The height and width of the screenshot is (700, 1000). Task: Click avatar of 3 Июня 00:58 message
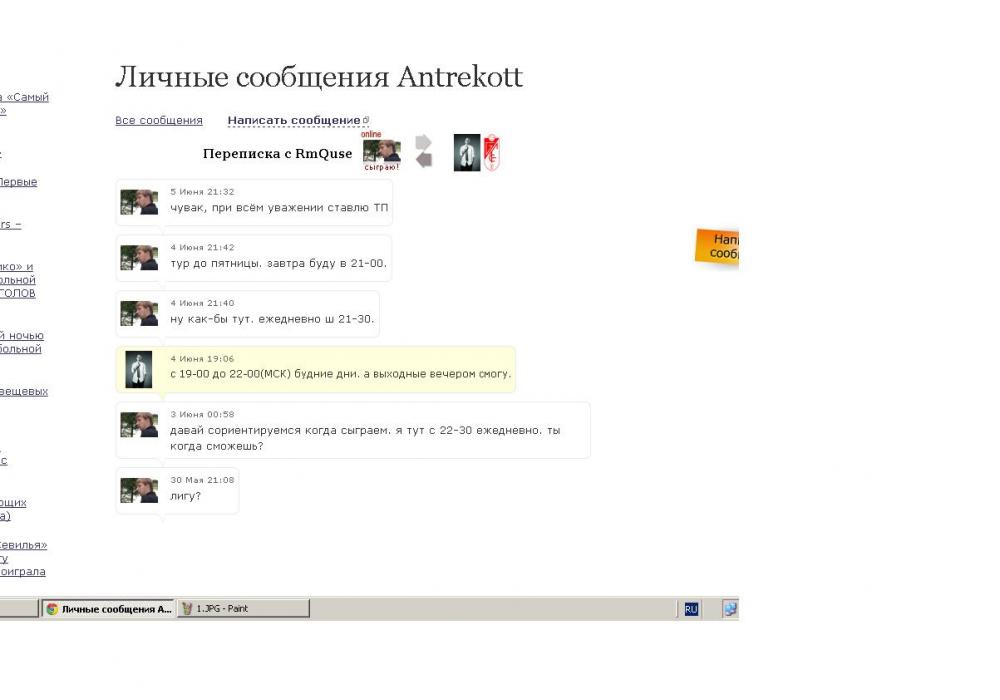(x=139, y=425)
